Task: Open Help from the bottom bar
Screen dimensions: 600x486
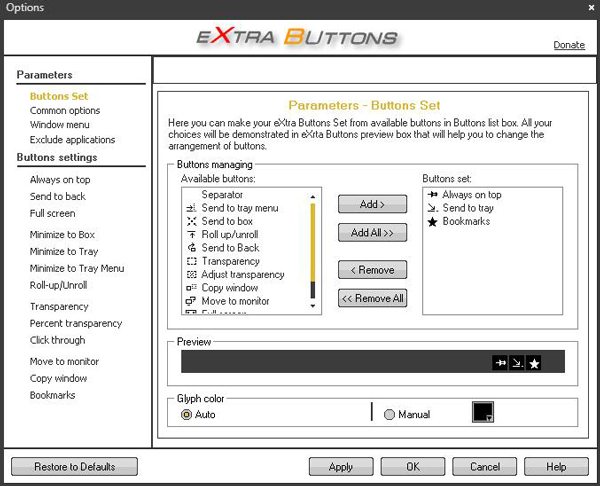Action: (x=556, y=466)
